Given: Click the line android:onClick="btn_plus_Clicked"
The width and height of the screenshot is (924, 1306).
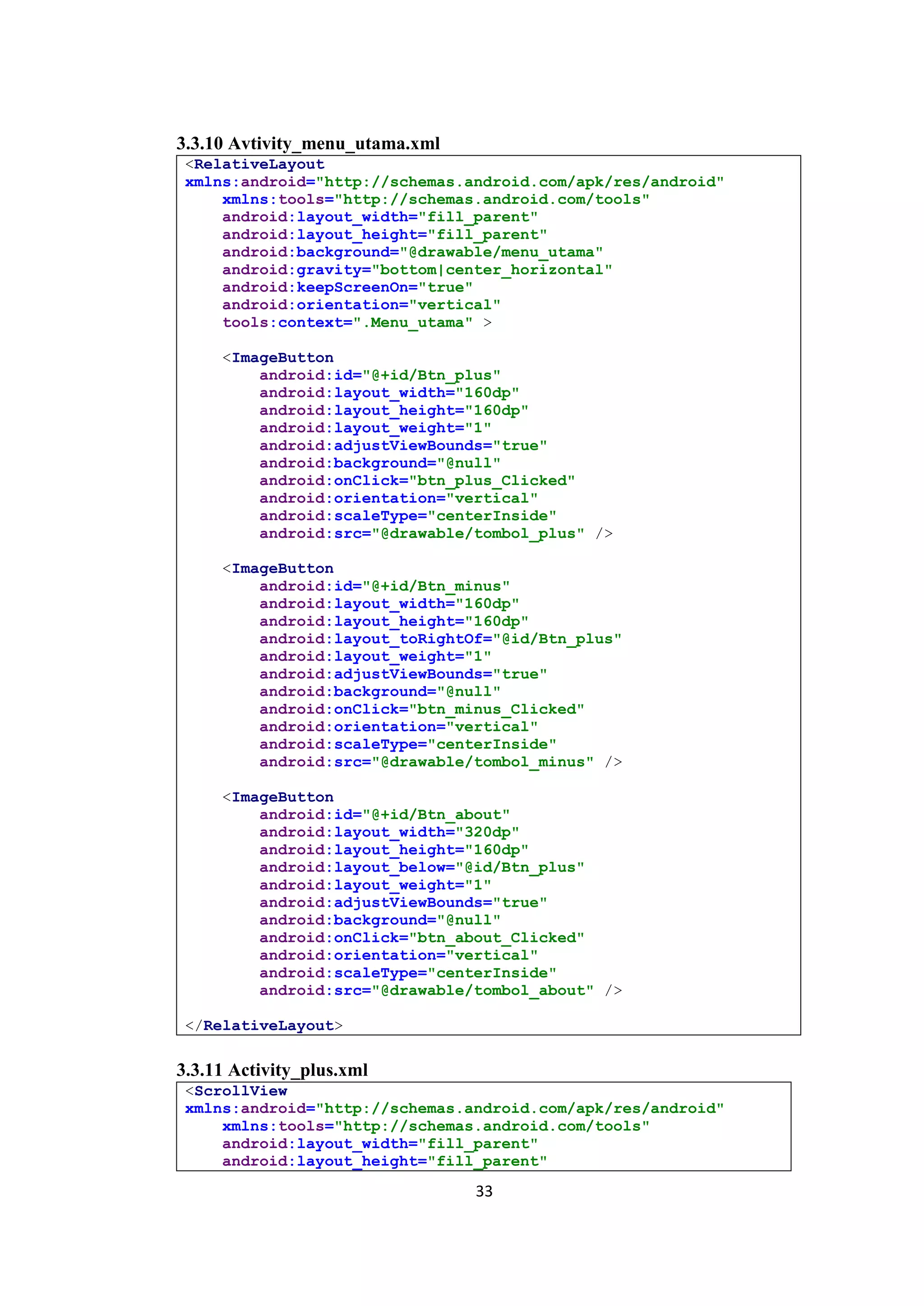Looking at the screenshot, I should (x=417, y=480).
